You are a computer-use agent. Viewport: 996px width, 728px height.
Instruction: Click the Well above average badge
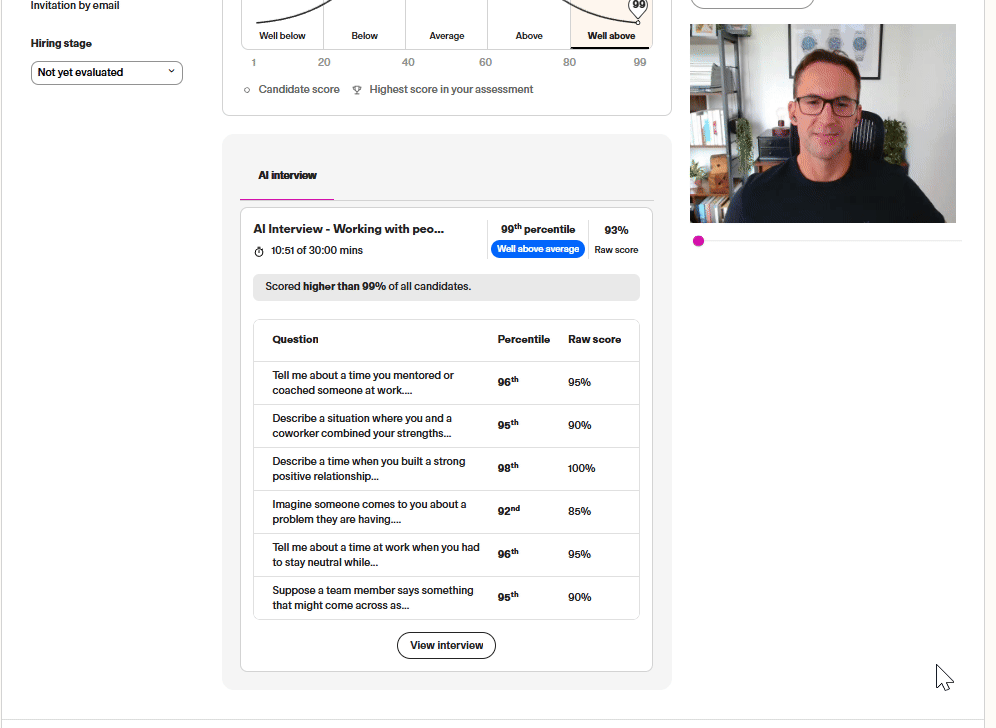tap(538, 249)
